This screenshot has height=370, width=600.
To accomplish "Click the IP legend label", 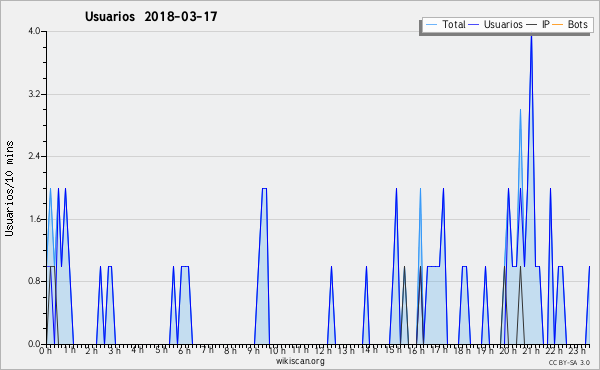I will point(546,24).
